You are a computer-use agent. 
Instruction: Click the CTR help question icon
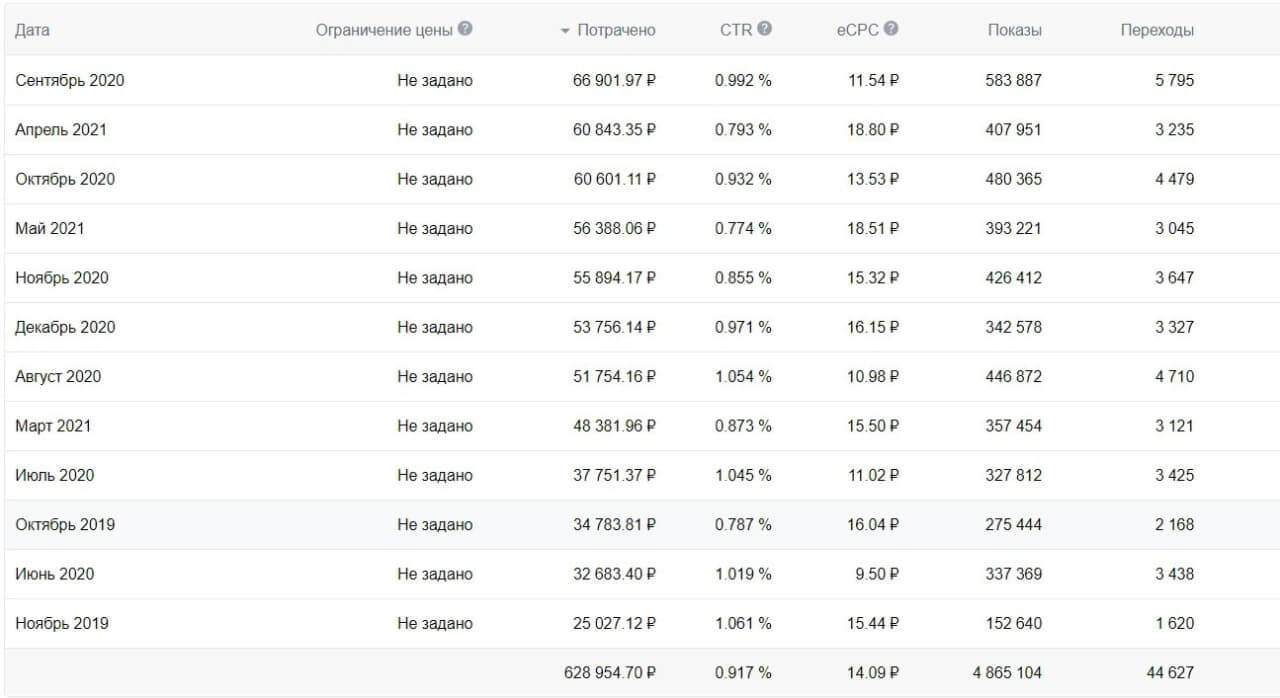(x=764, y=29)
